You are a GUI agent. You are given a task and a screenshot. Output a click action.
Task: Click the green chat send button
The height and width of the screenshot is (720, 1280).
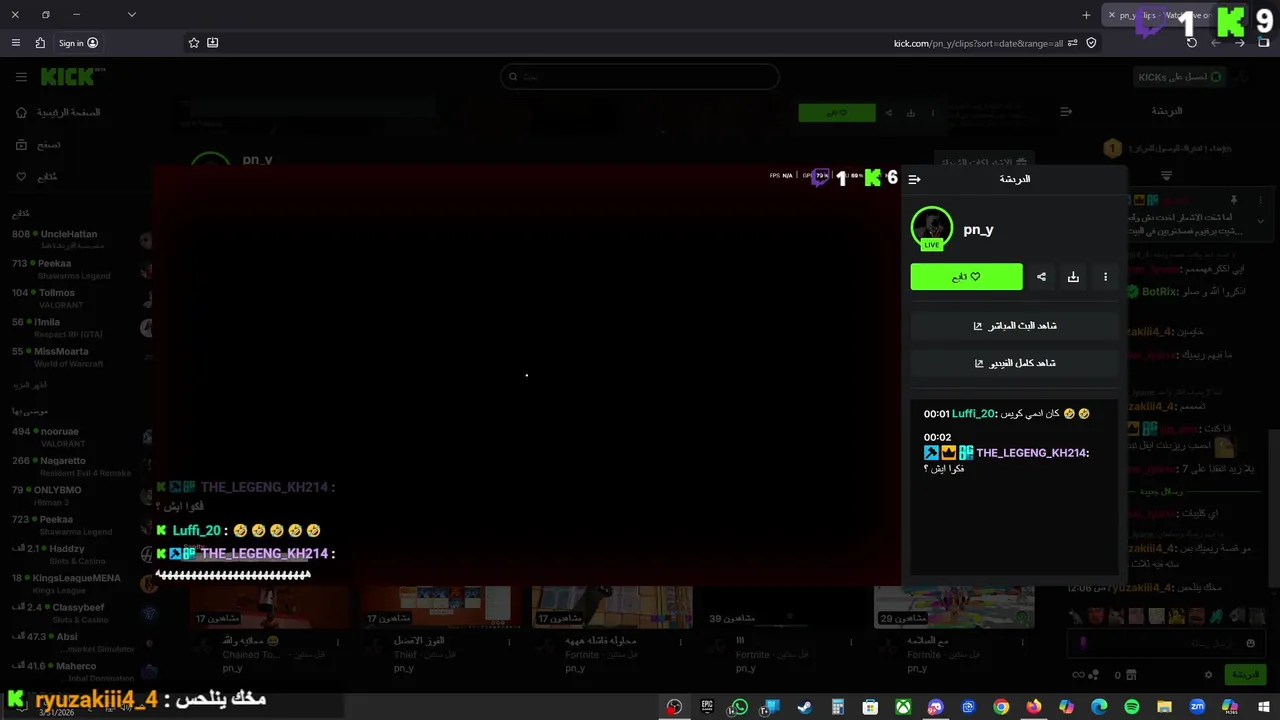point(1246,675)
